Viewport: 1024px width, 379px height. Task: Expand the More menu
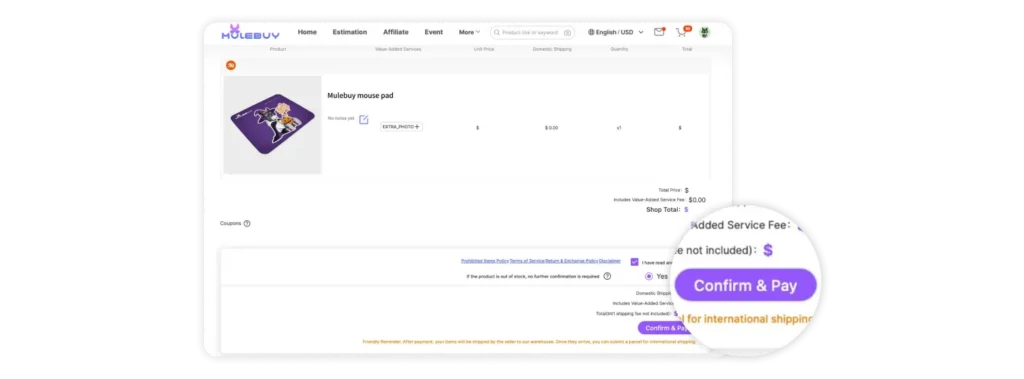[x=469, y=32]
